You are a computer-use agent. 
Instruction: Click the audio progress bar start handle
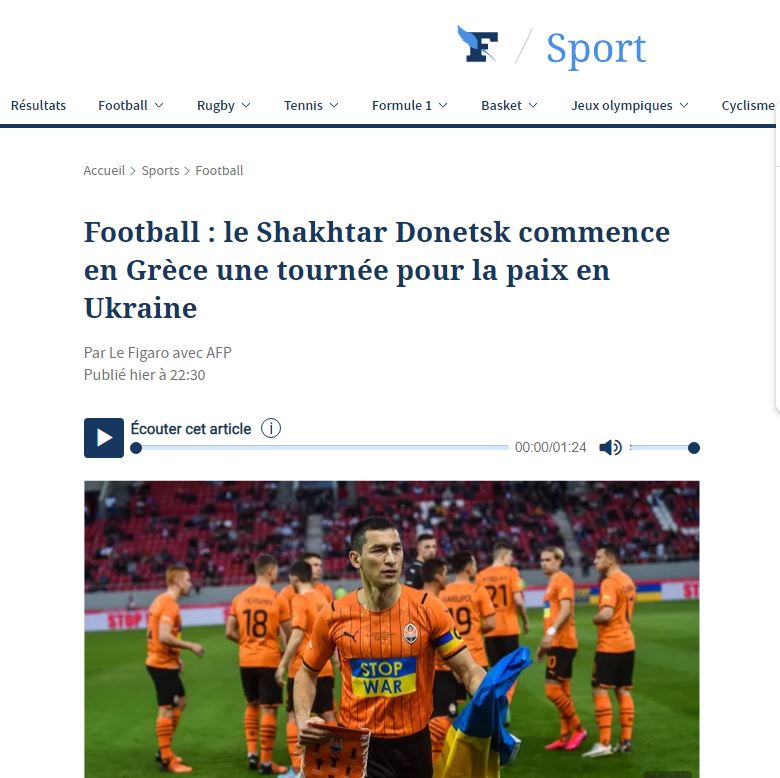(x=136, y=448)
